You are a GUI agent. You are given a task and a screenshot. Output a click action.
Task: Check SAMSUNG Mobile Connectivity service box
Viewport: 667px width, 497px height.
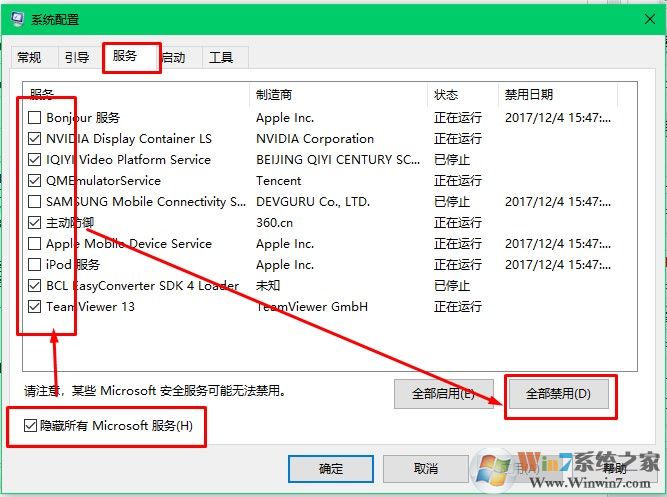tap(34, 201)
